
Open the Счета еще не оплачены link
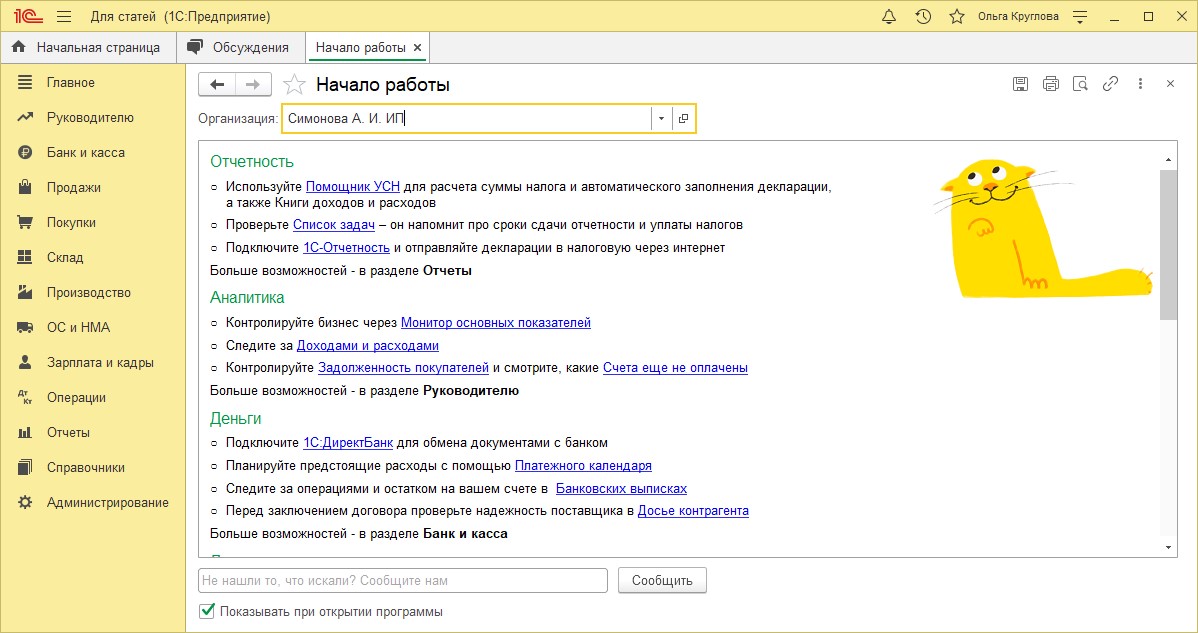pyautogui.click(x=675, y=368)
